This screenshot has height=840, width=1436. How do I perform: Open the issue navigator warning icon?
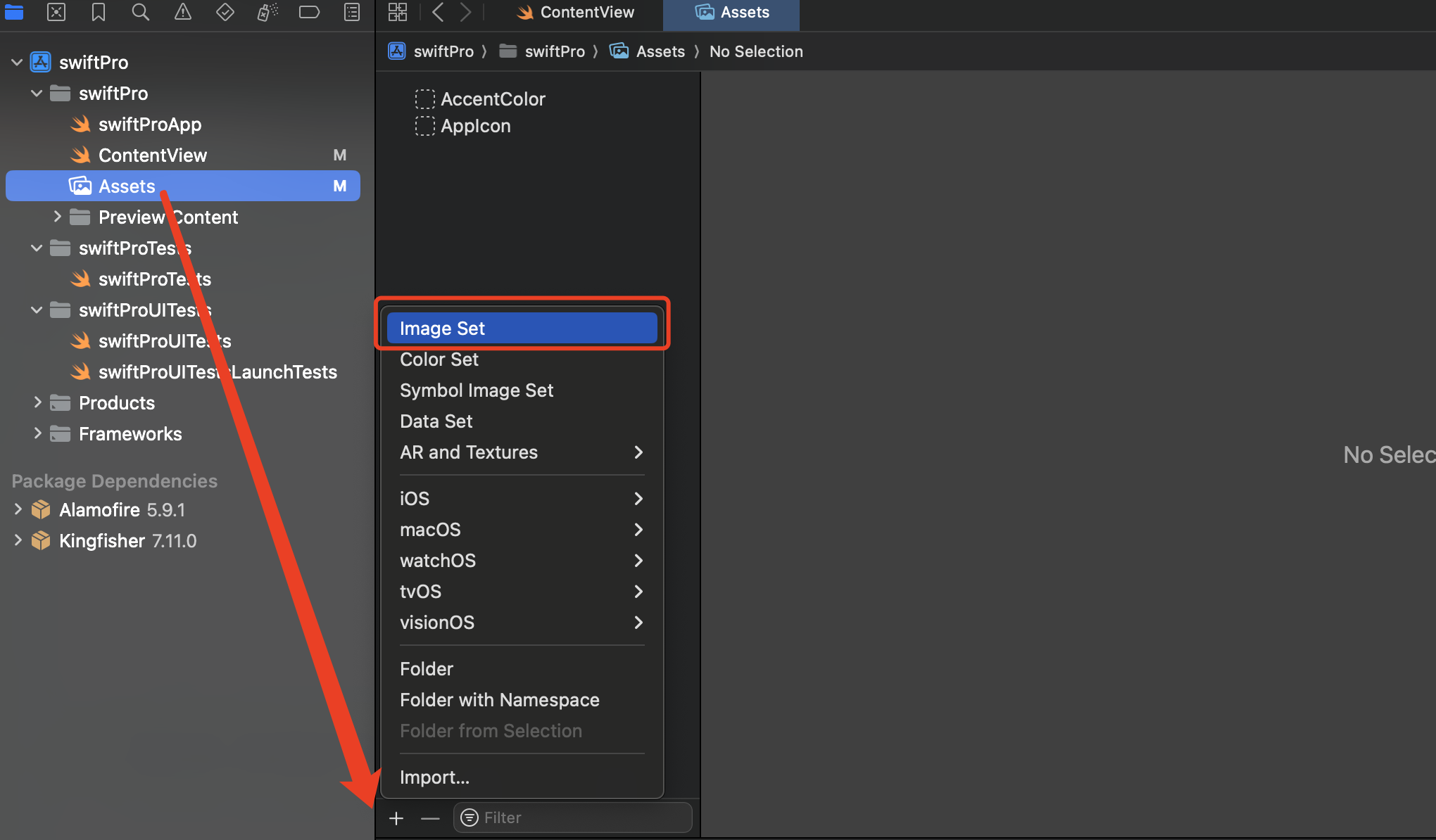click(x=183, y=12)
